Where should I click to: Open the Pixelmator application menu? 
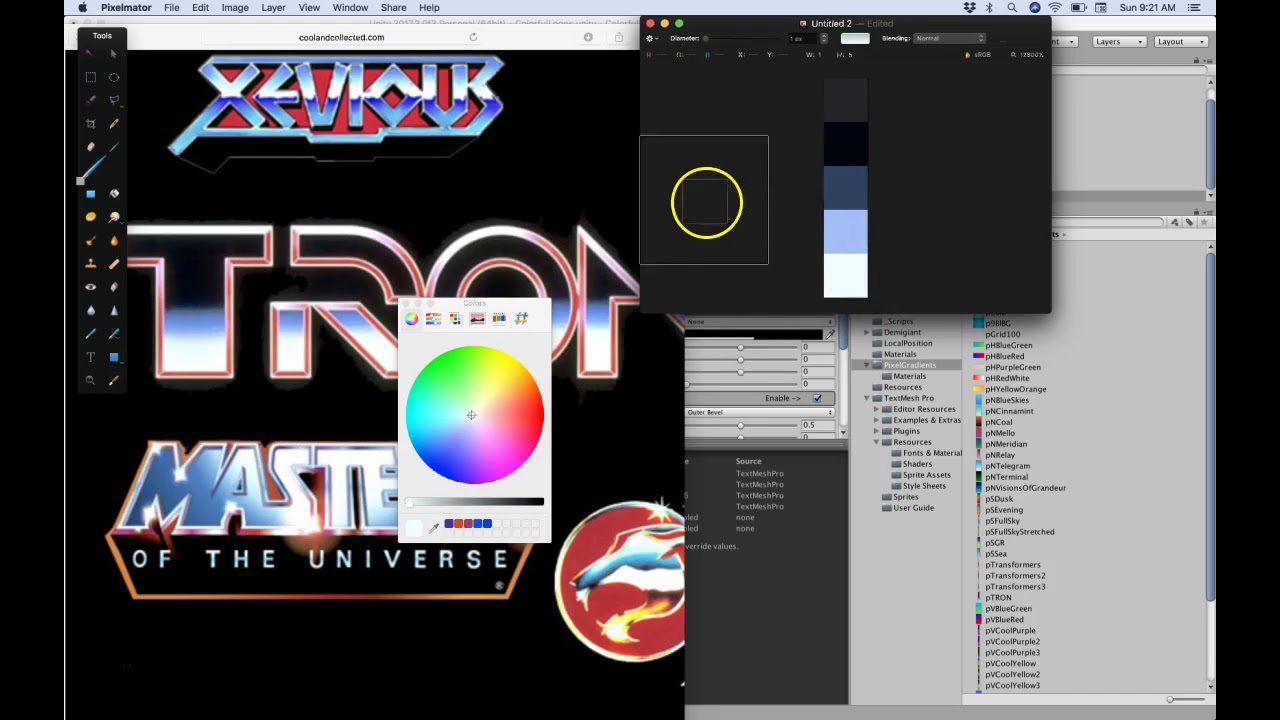(x=127, y=7)
